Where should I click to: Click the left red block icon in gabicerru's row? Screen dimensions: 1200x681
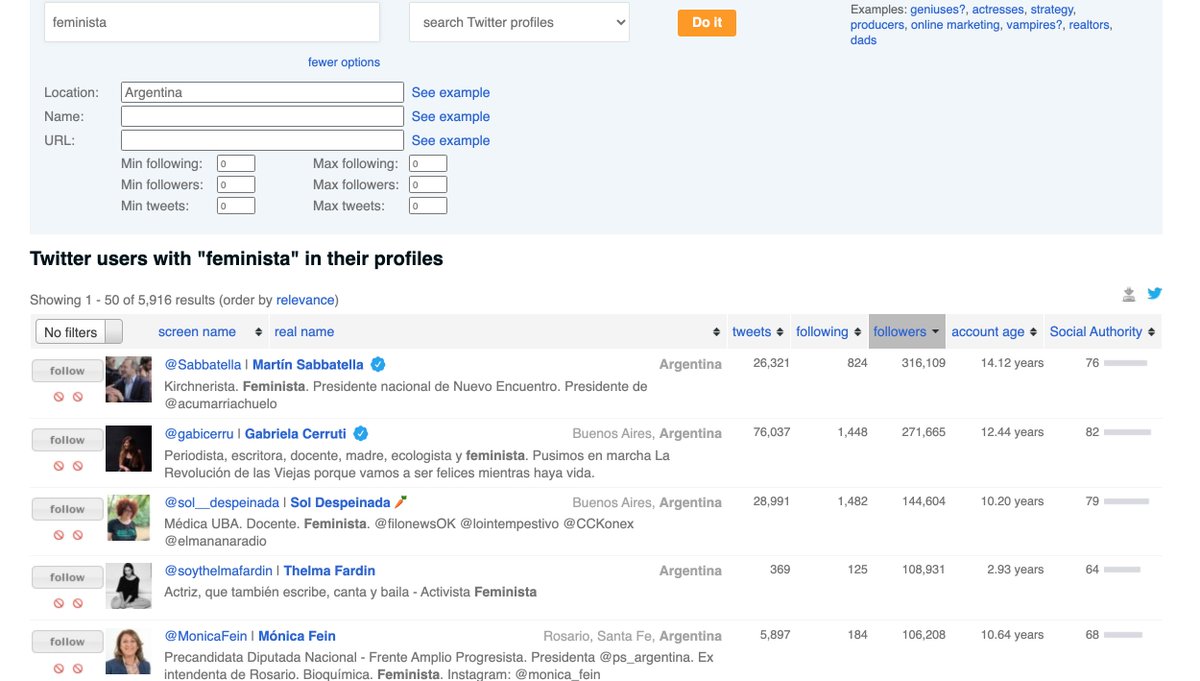click(x=59, y=465)
